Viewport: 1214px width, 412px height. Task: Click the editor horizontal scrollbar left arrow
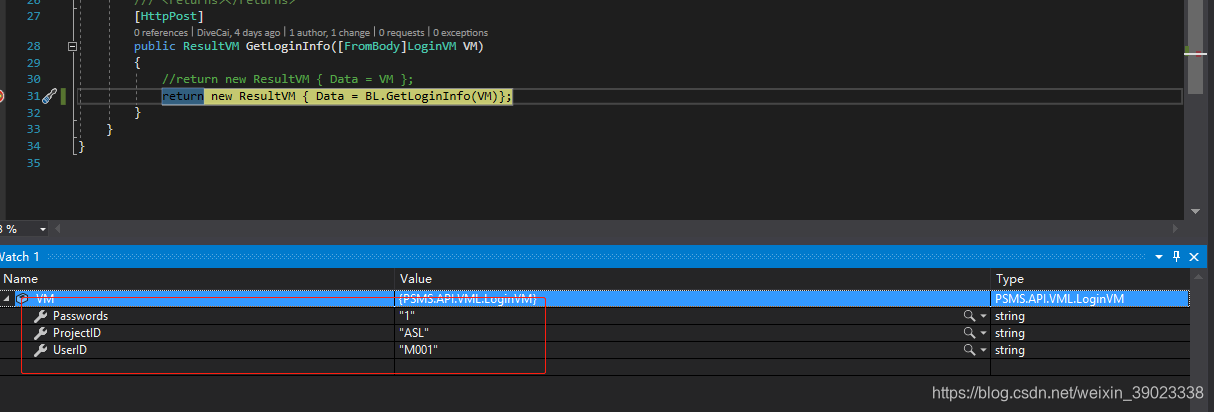(56, 229)
